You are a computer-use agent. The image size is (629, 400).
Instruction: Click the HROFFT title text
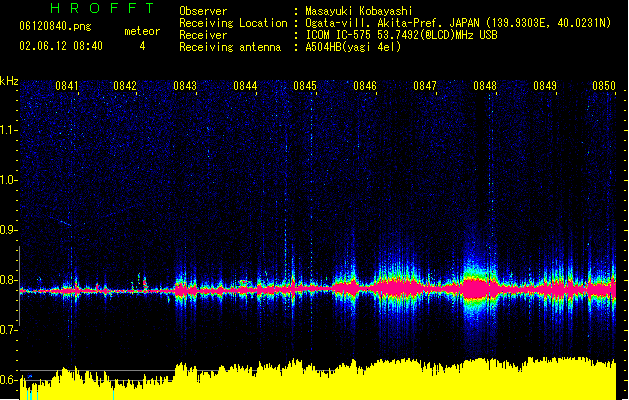[102, 8]
